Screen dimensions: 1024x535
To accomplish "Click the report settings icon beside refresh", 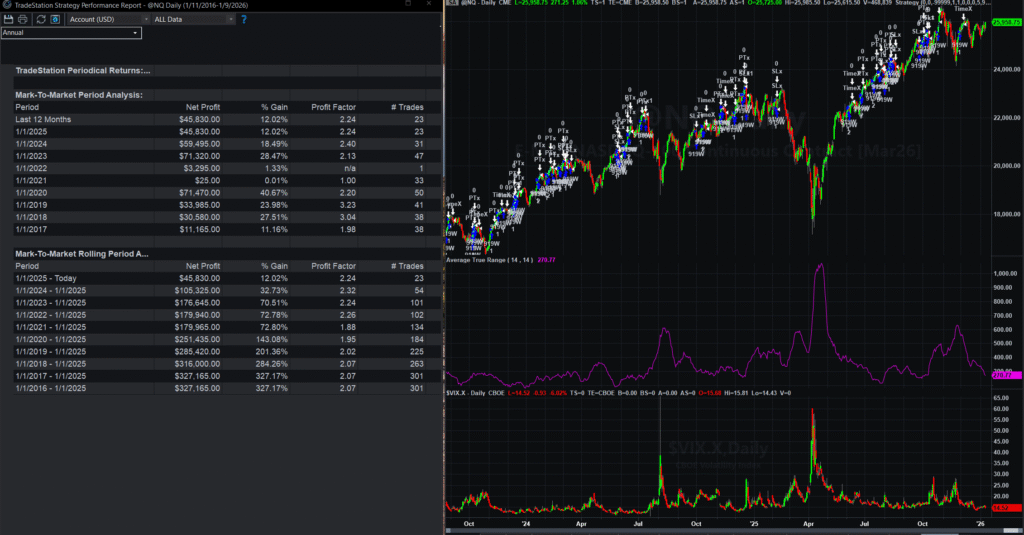I will tap(55, 19).
